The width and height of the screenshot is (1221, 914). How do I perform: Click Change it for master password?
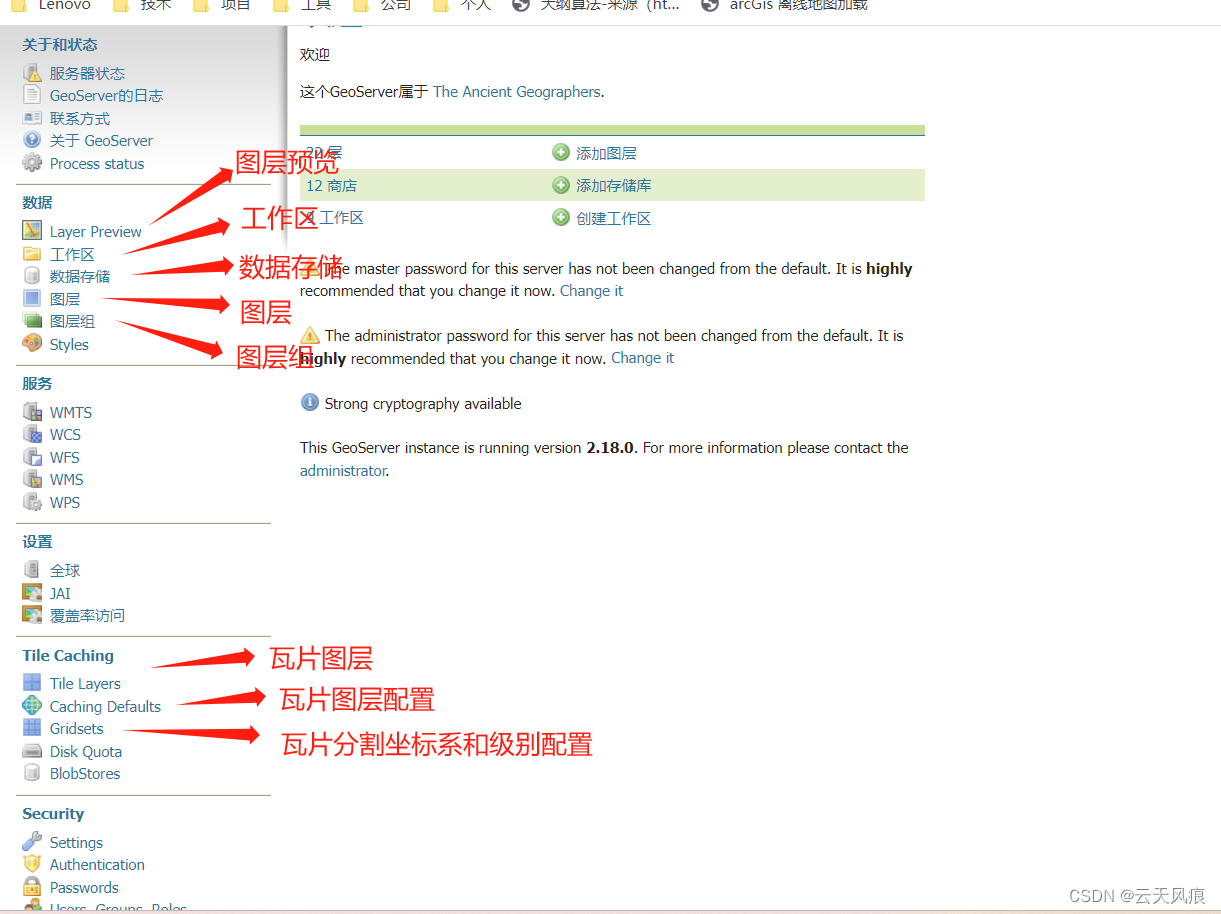tap(591, 291)
